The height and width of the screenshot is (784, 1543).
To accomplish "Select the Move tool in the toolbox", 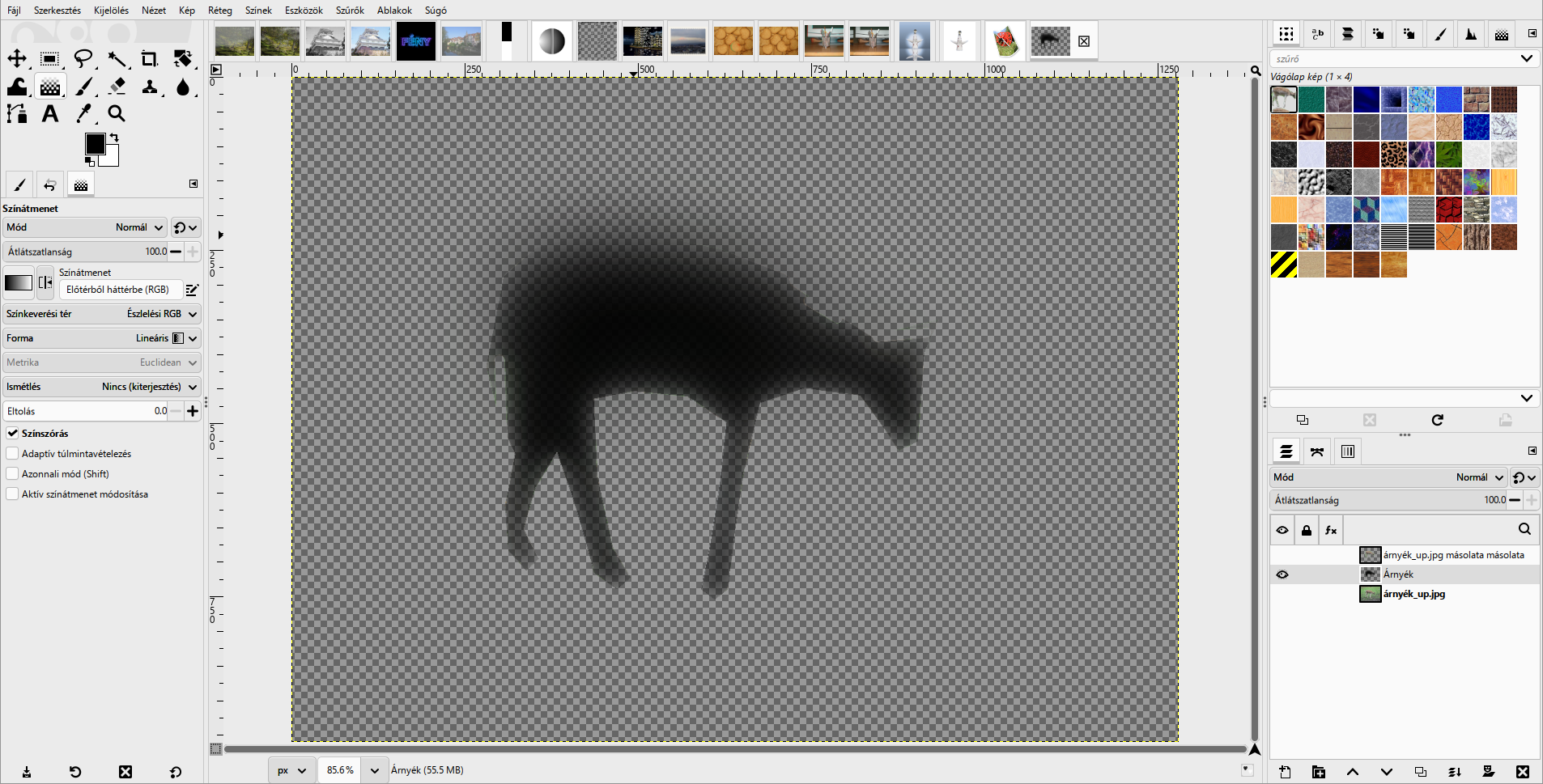I will (x=17, y=58).
